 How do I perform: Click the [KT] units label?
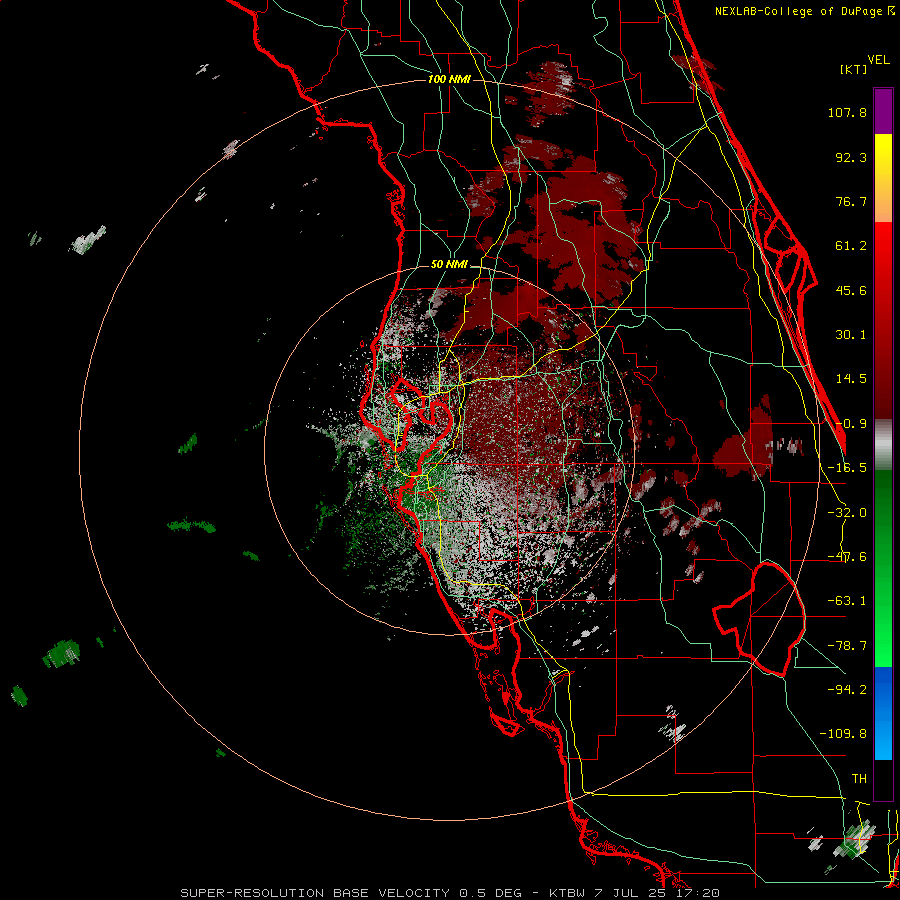click(x=853, y=69)
